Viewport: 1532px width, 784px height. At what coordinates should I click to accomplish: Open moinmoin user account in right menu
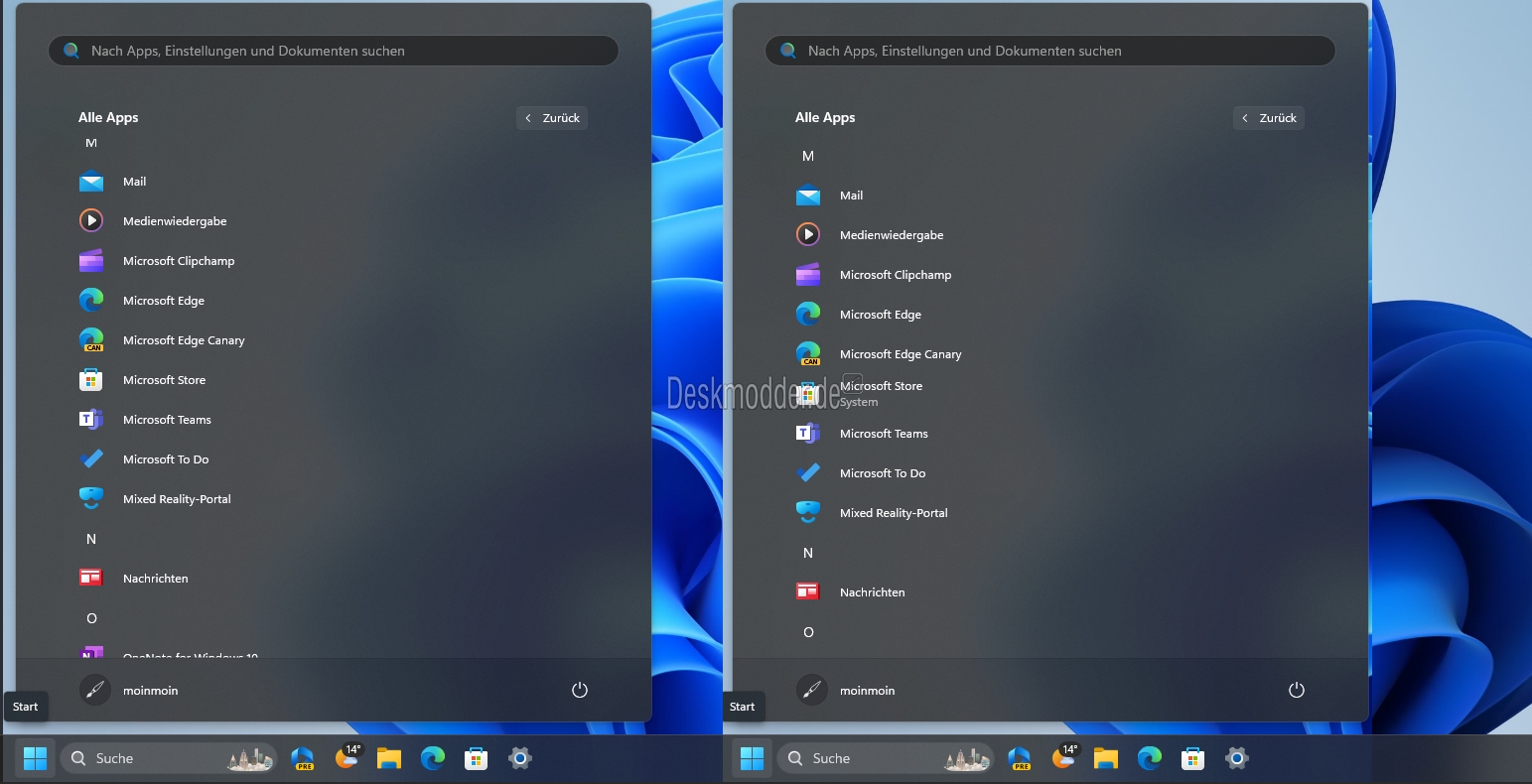click(x=846, y=690)
